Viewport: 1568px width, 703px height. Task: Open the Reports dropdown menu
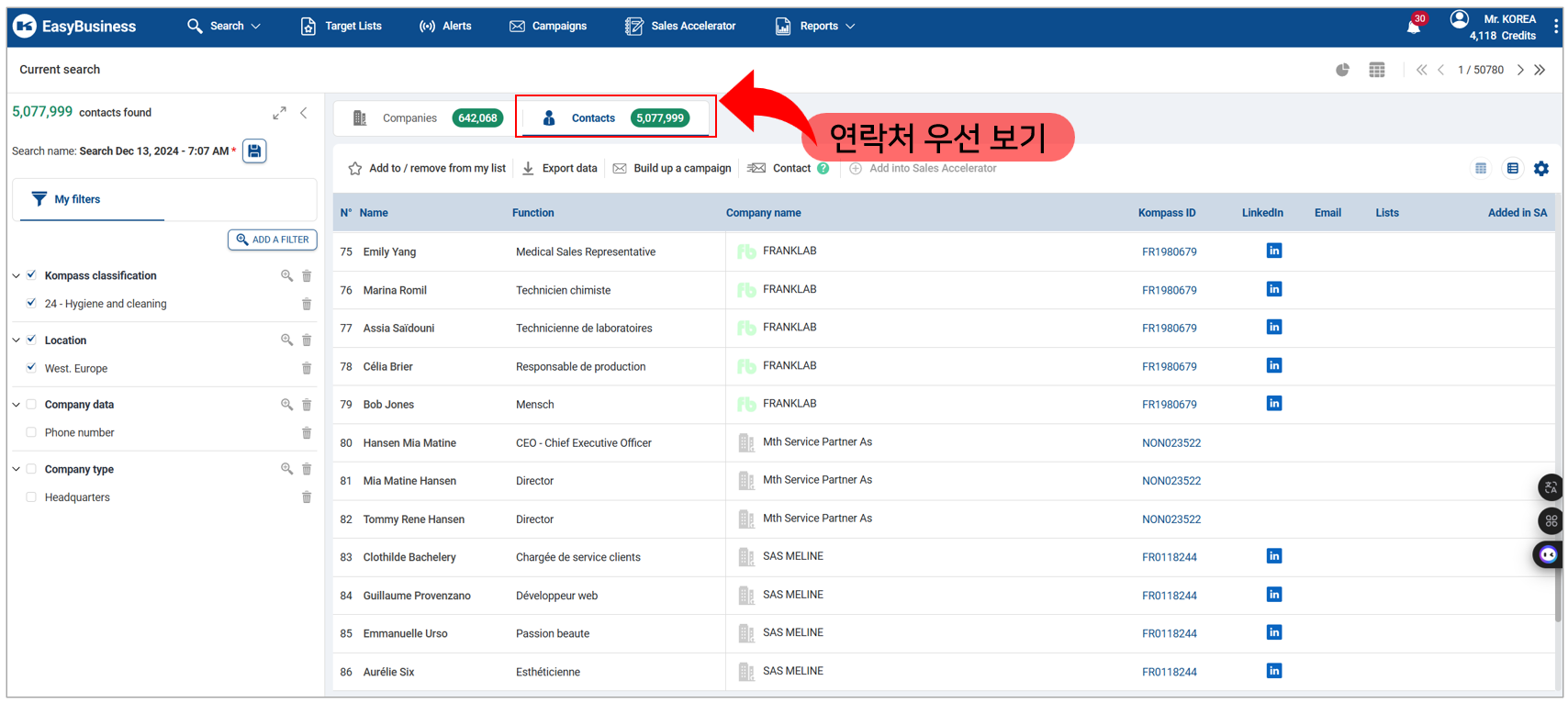pyautogui.click(x=815, y=26)
